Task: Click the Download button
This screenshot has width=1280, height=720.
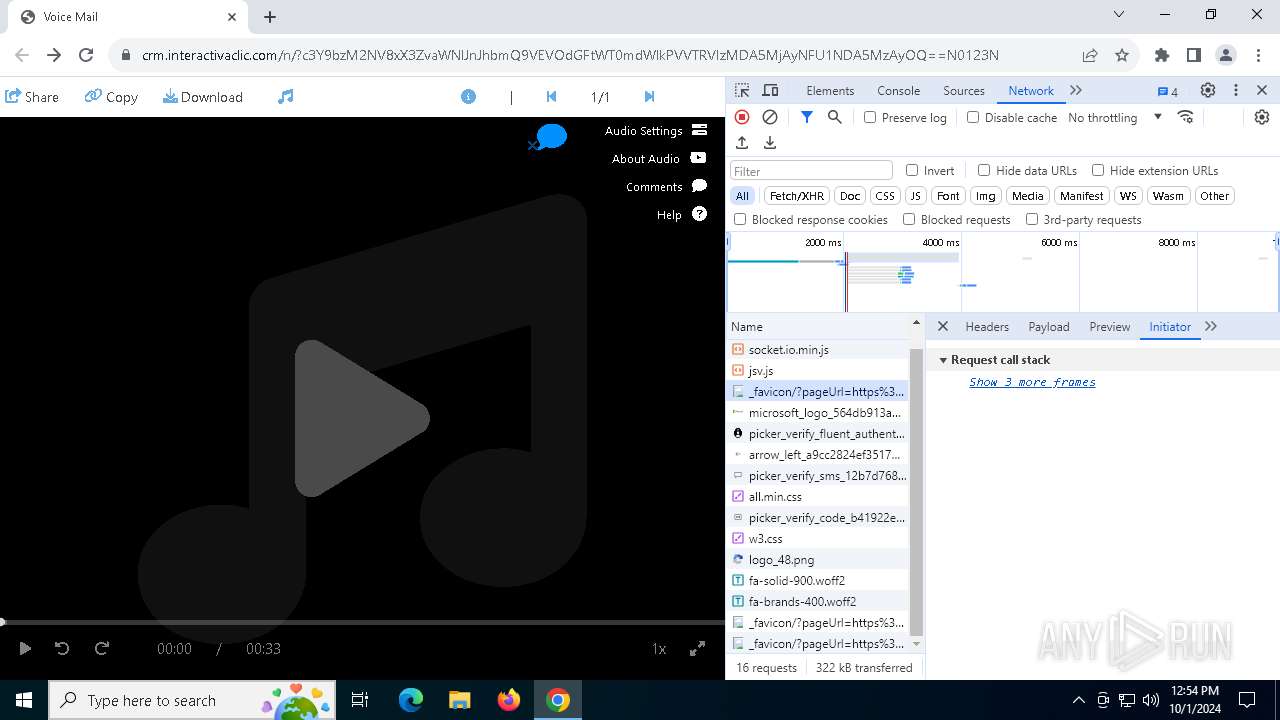Action: pos(203,97)
